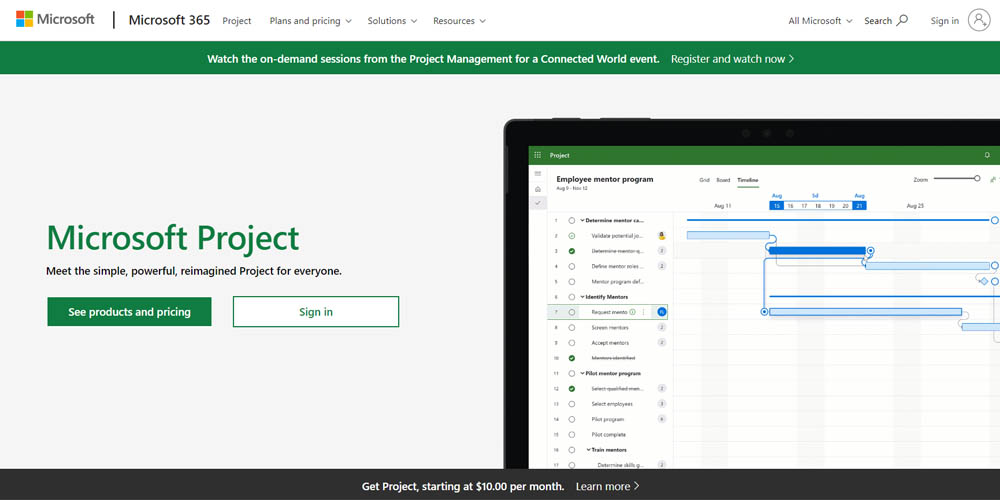Click the notification bell in Project header
This screenshot has height=500, width=1000.
[x=987, y=155]
